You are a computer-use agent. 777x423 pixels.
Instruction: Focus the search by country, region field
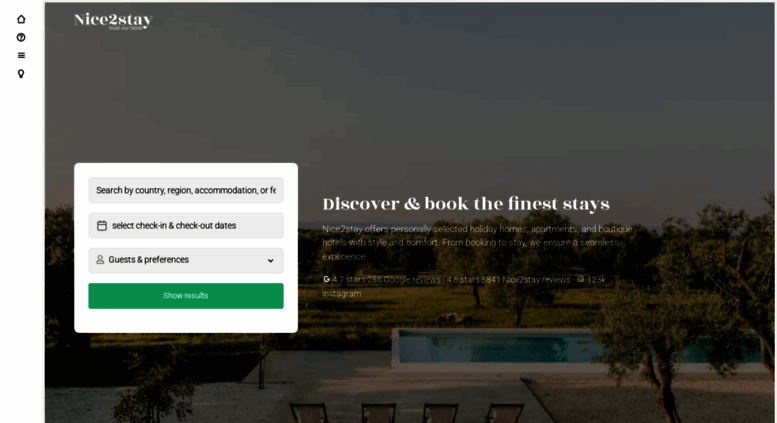point(186,190)
